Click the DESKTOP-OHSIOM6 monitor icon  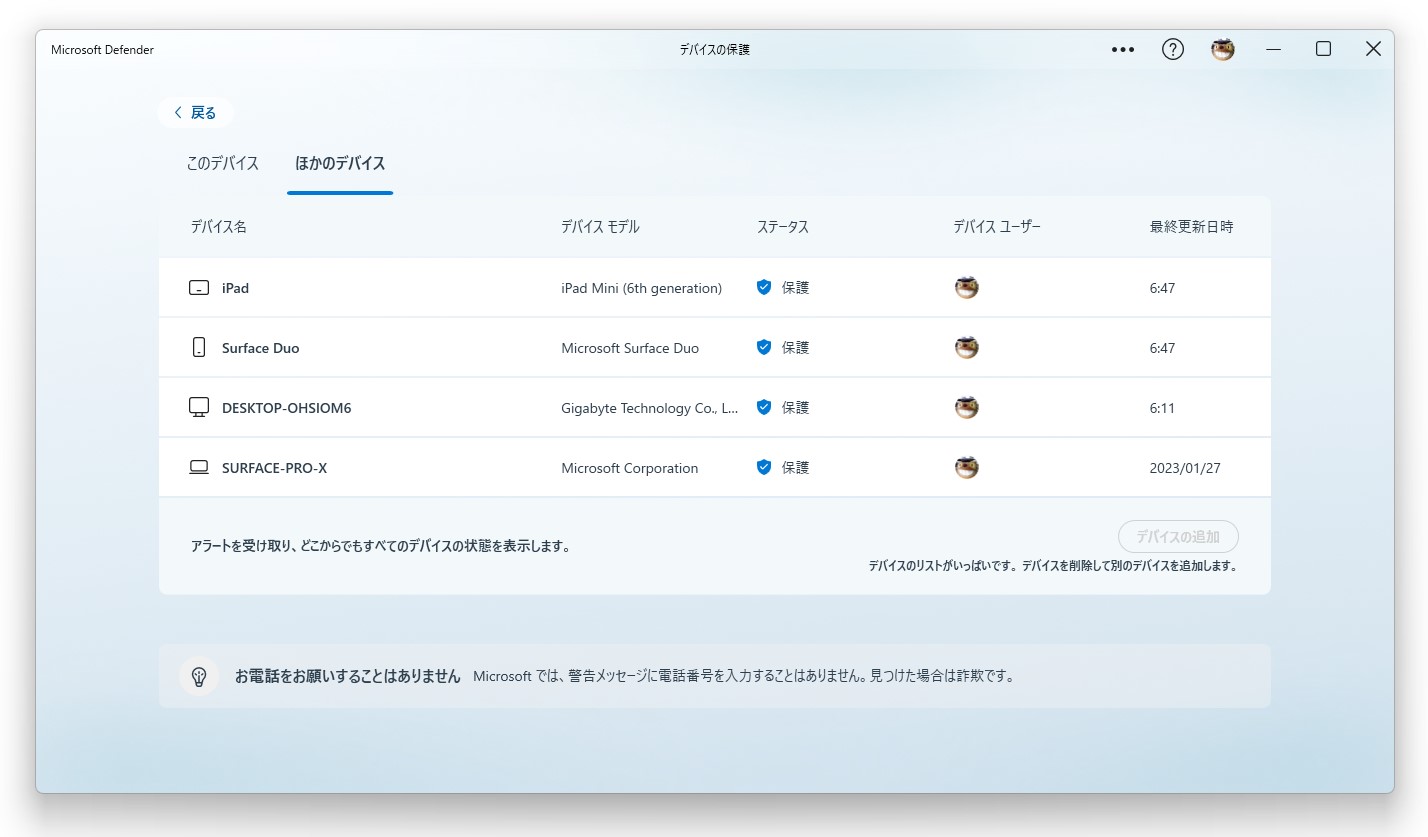[197, 406]
